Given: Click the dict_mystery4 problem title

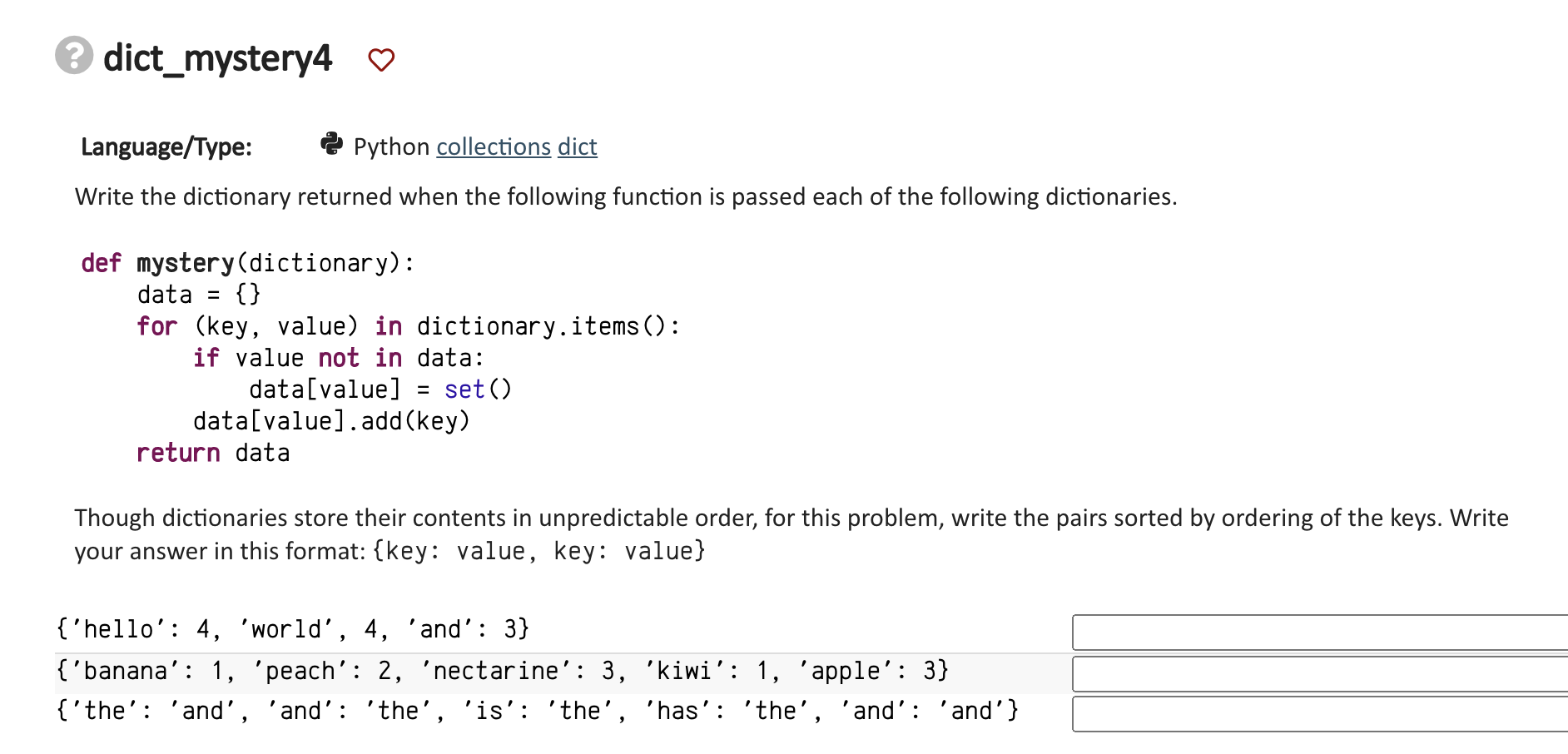Looking at the screenshot, I should click(217, 58).
